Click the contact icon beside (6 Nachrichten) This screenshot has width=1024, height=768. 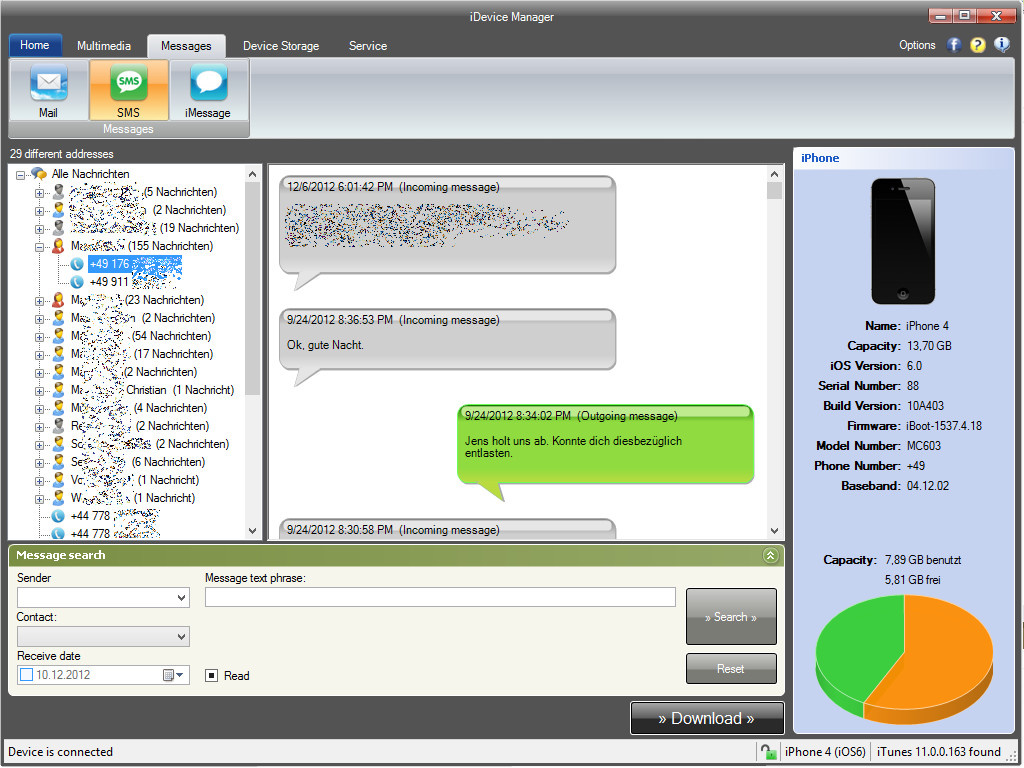58,462
